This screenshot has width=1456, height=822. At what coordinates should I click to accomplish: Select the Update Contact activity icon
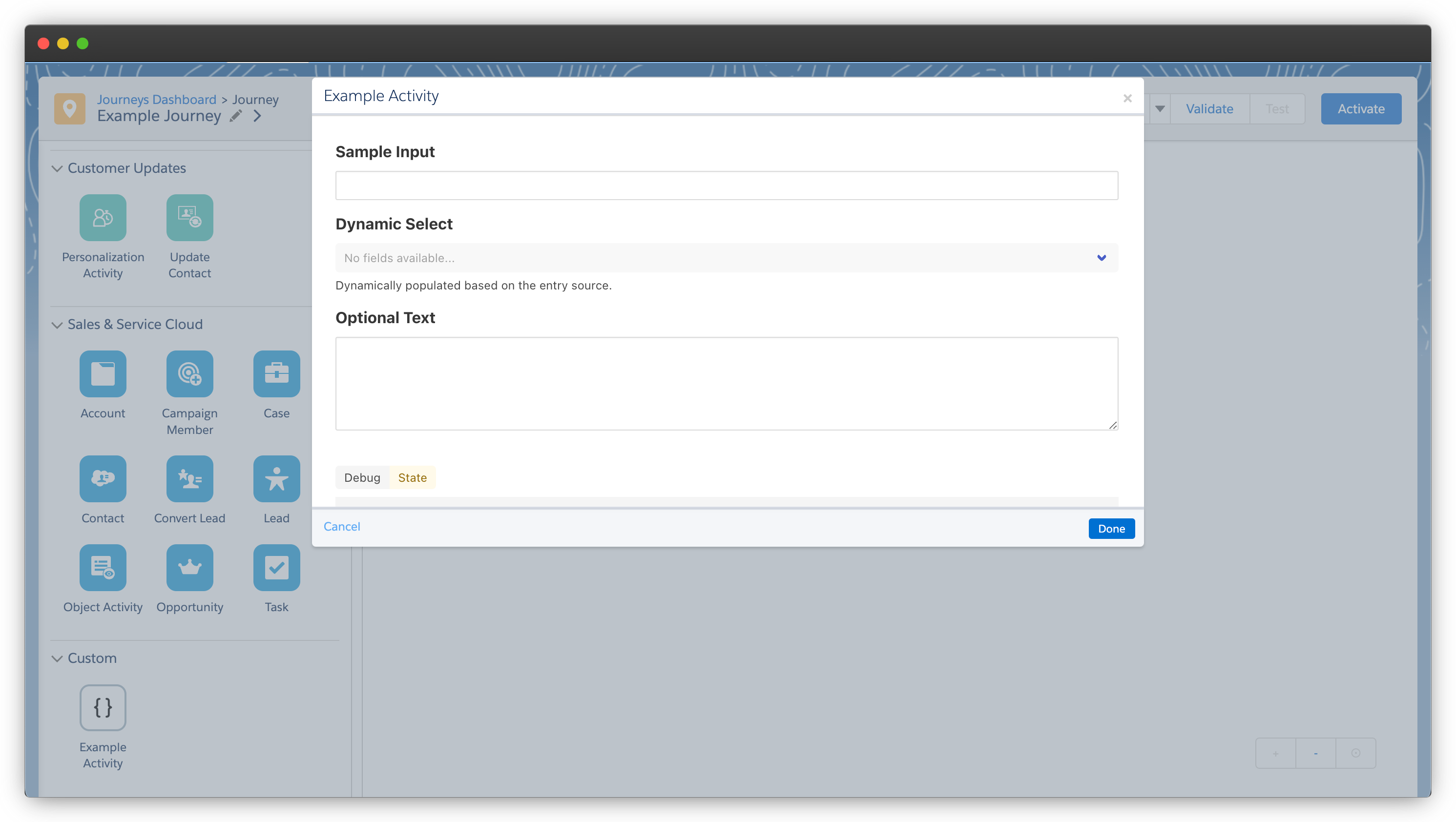pos(189,218)
